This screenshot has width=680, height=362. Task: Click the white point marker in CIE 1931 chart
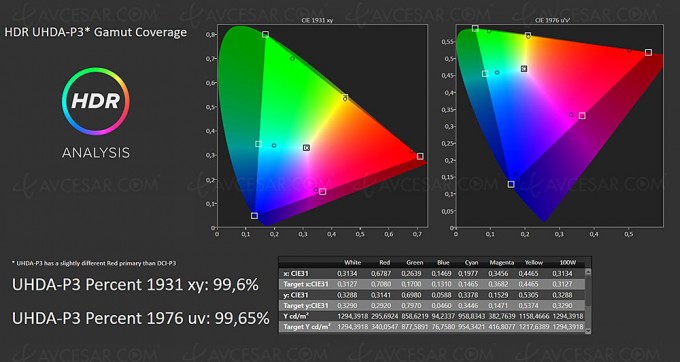click(x=307, y=148)
